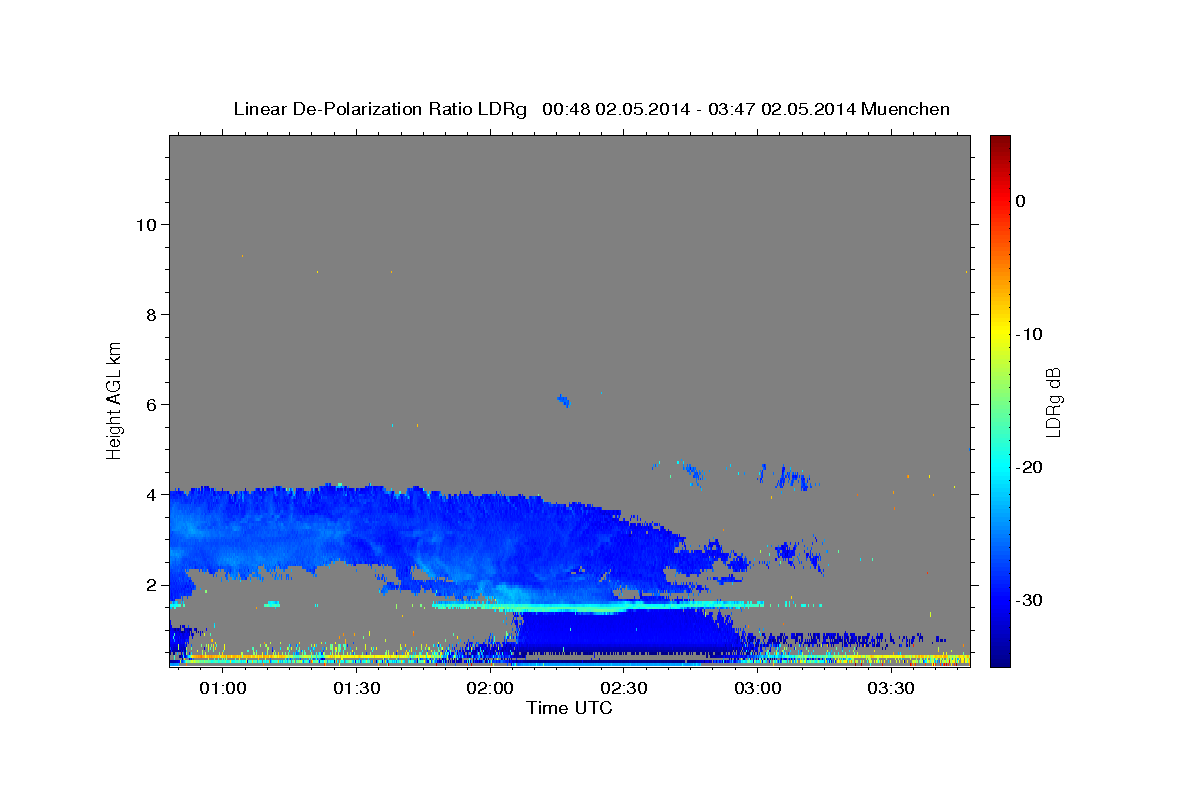The height and width of the screenshot is (800, 1200).
Task: Click the '03:00' time axis label
Action: pos(757,689)
